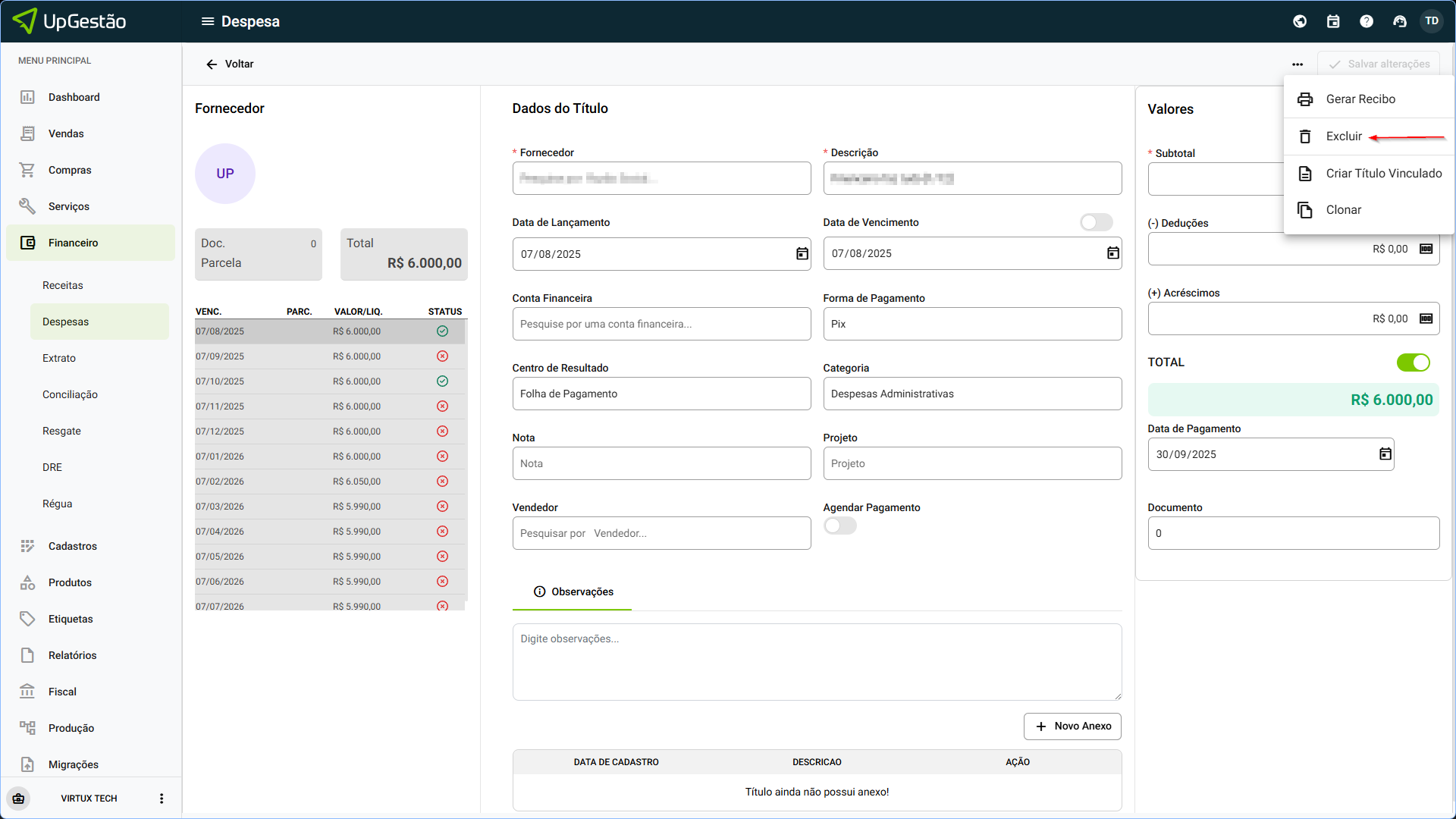Go back with the Voltar button
This screenshot has width=1456, height=819.
230,64
